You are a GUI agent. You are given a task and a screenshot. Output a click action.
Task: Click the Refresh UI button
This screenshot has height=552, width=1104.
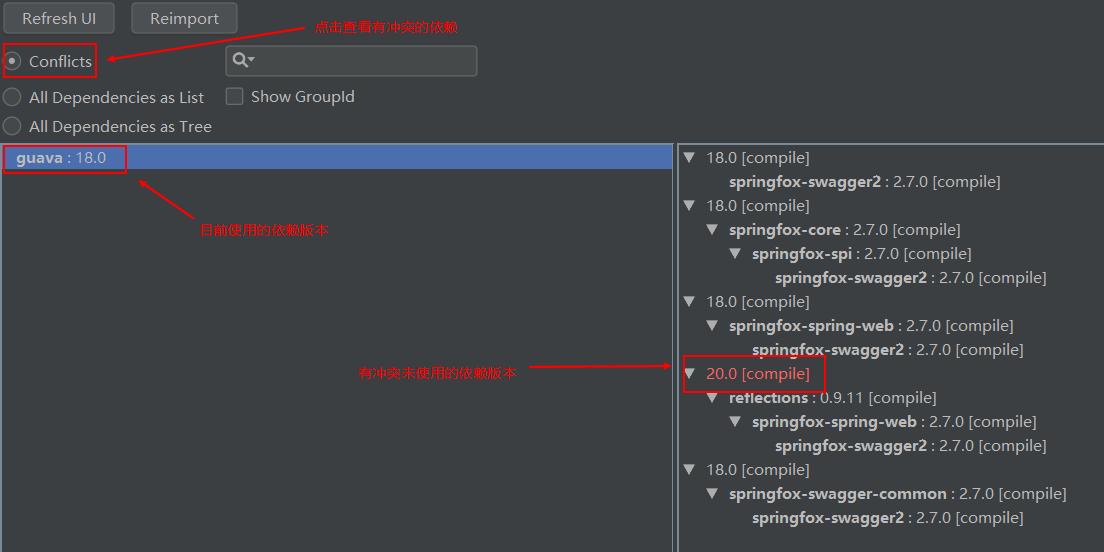point(59,18)
